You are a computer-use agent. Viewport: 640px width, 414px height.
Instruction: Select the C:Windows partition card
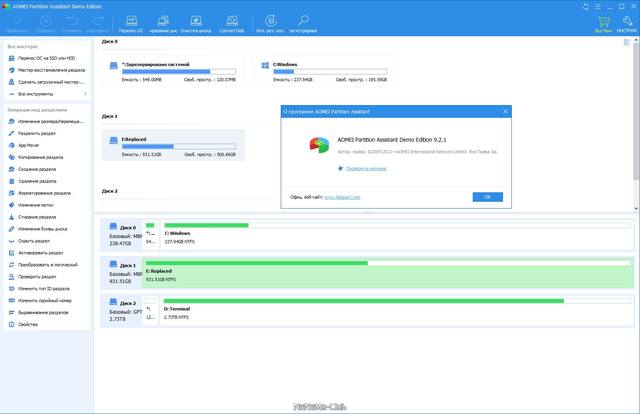(x=324, y=71)
